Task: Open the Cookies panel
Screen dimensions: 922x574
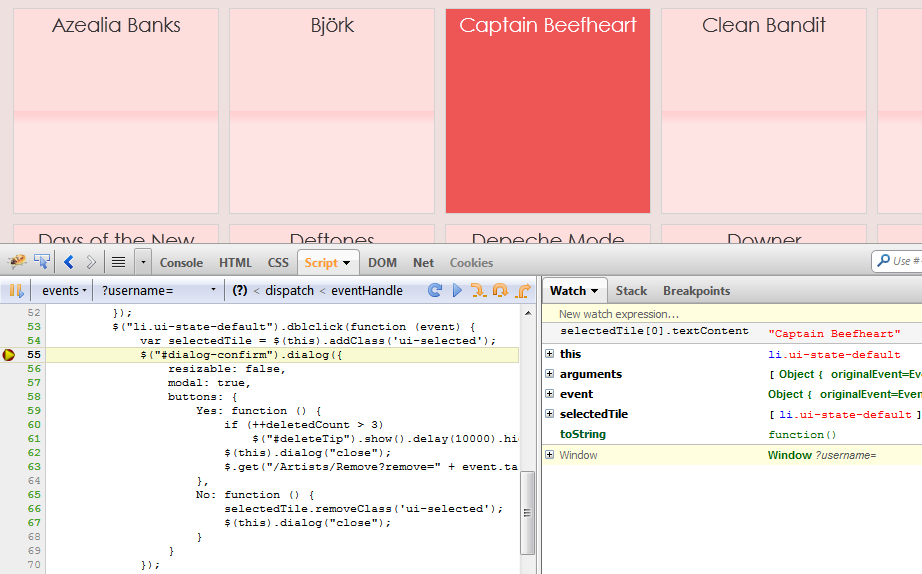Action: point(472,263)
